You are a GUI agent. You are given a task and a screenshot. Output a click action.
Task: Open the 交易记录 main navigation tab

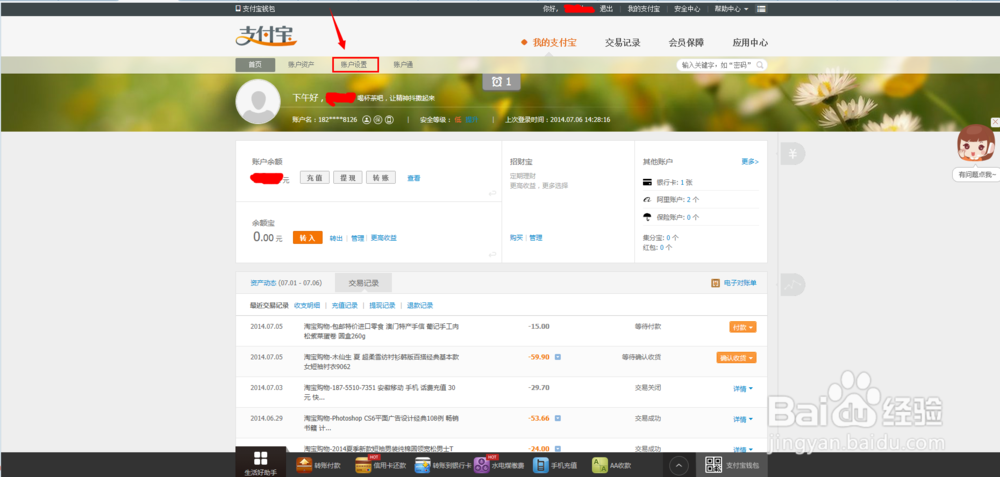pos(622,43)
